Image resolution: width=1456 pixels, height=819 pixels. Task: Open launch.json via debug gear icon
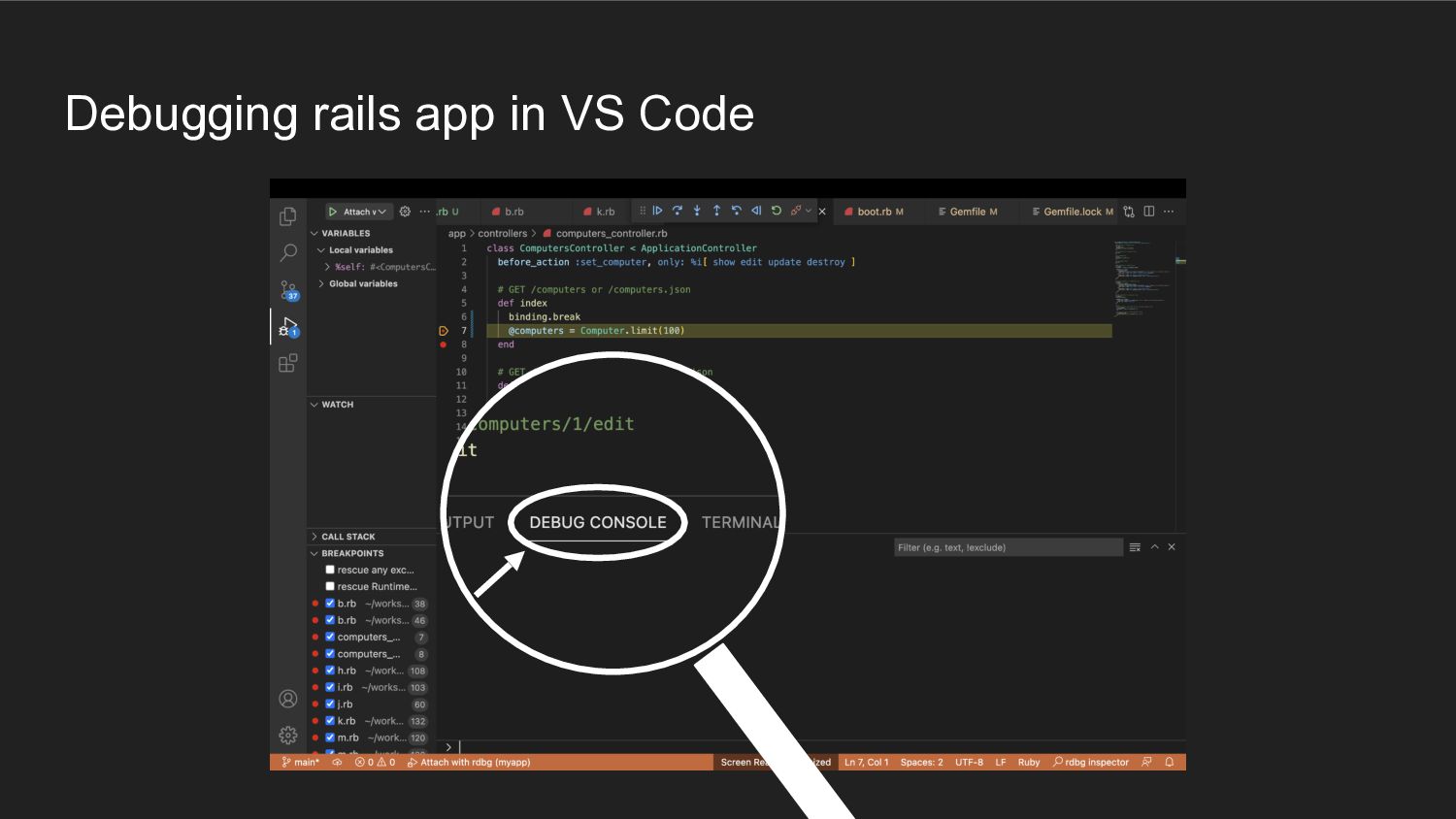click(x=406, y=212)
